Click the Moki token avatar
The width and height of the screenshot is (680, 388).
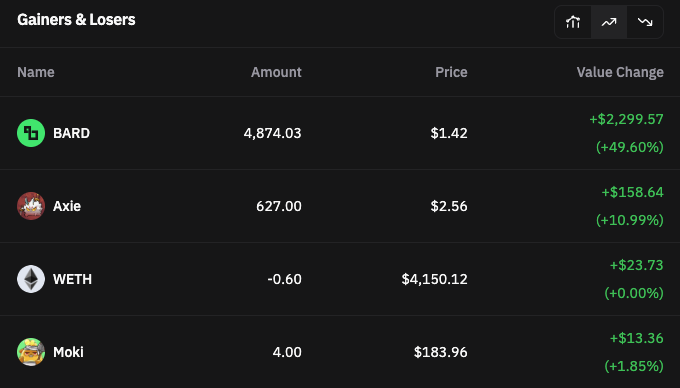[x=31, y=352]
